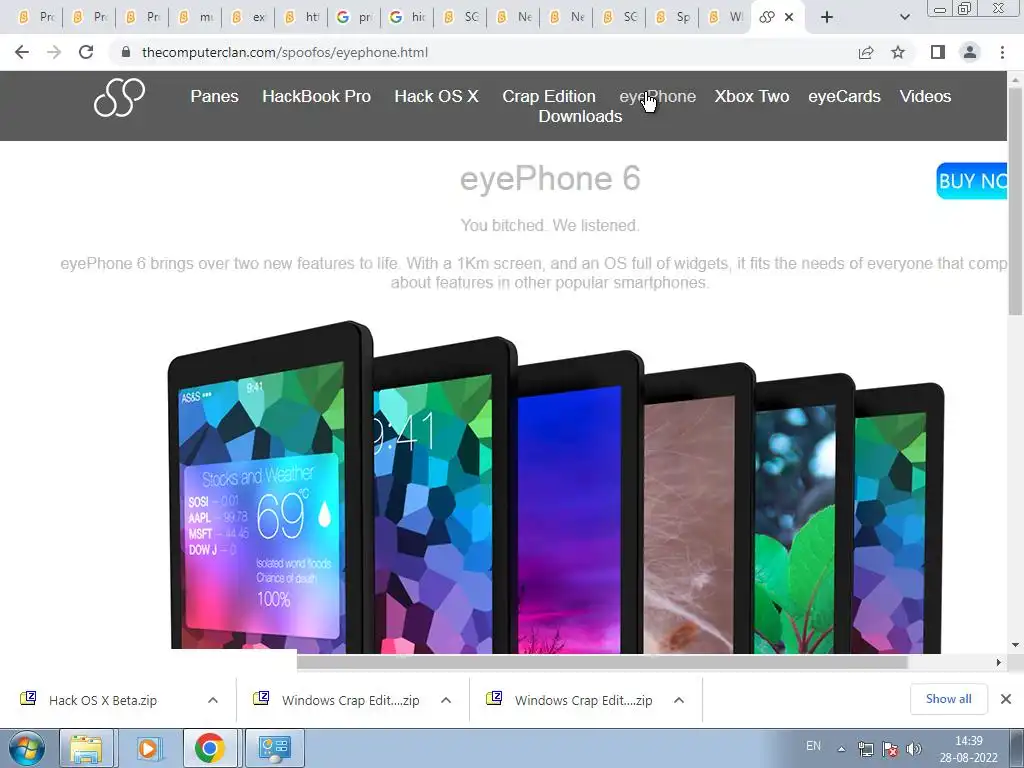Open Action Center flag icon
The height and width of the screenshot is (768, 1024).
coord(889,749)
